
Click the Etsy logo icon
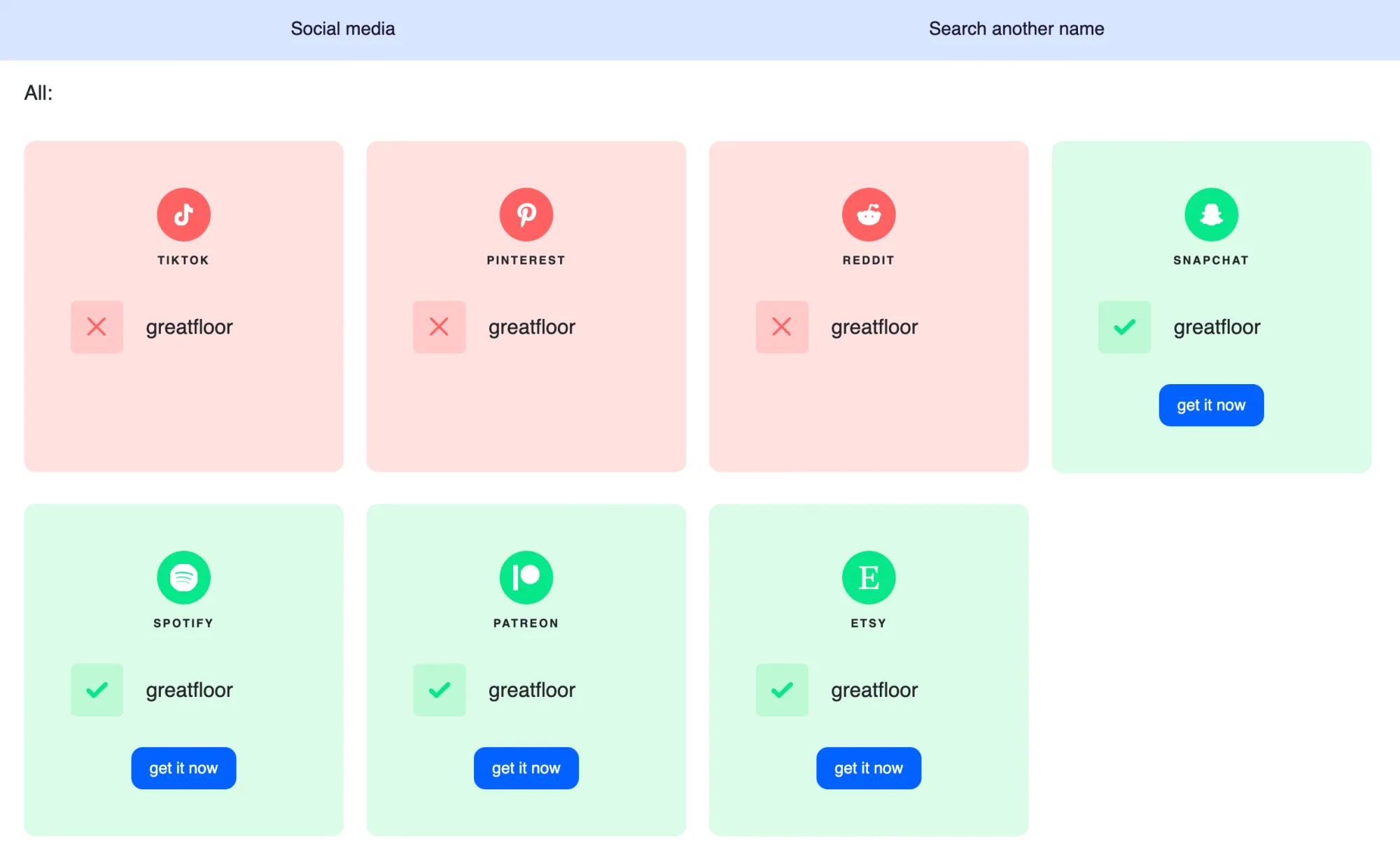(x=868, y=578)
